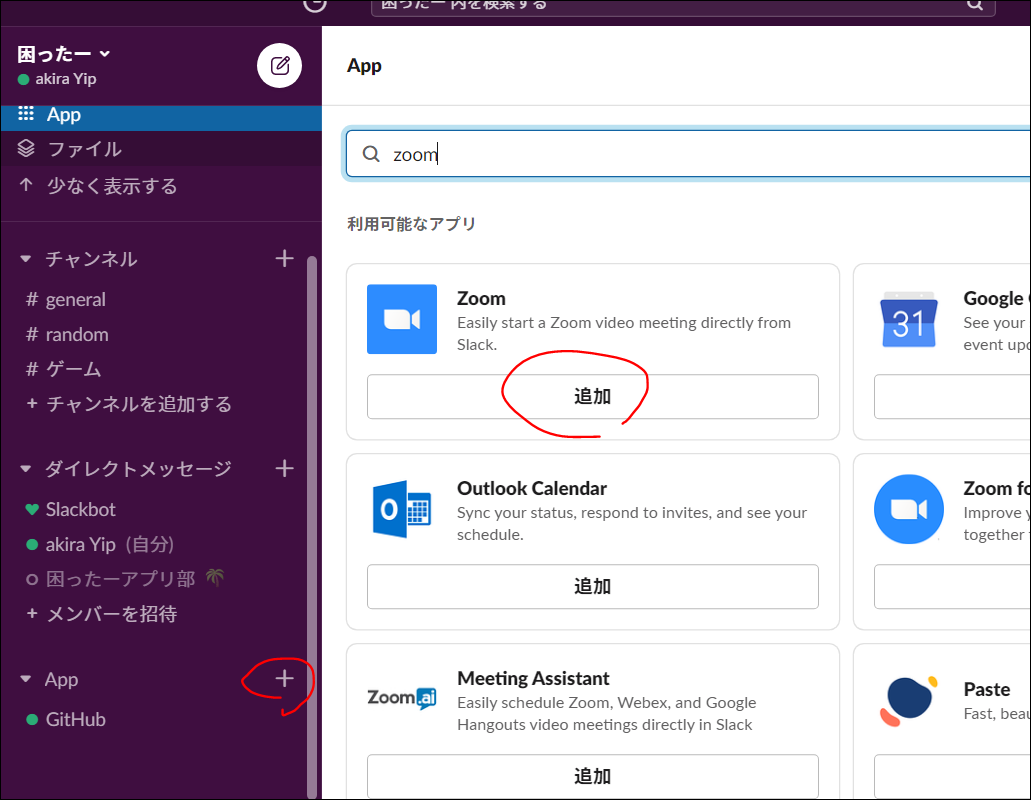Collapse the チャンネル section
This screenshot has width=1031, height=800.
[x=26, y=259]
